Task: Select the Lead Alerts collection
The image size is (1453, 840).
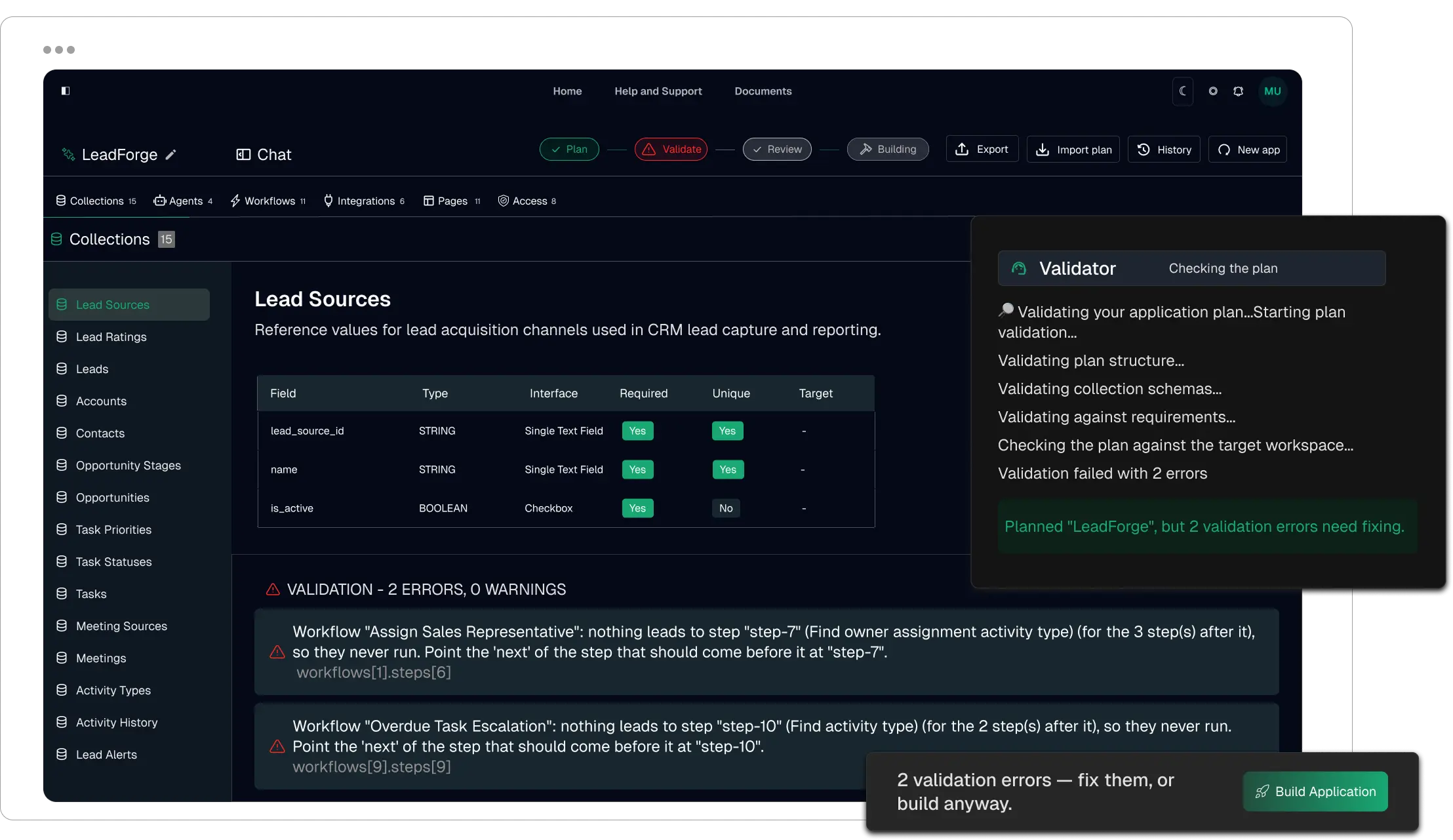Action: pyautogui.click(x=129, y=755)
